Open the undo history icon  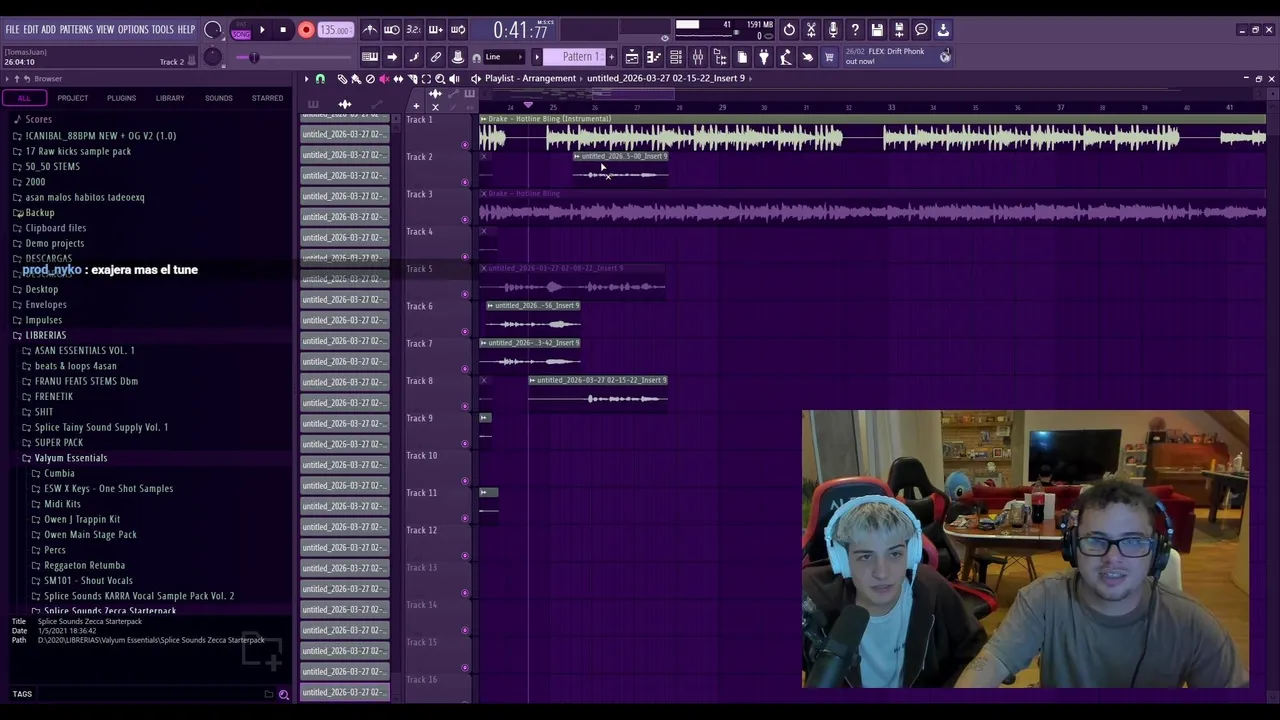coord(789,30)
